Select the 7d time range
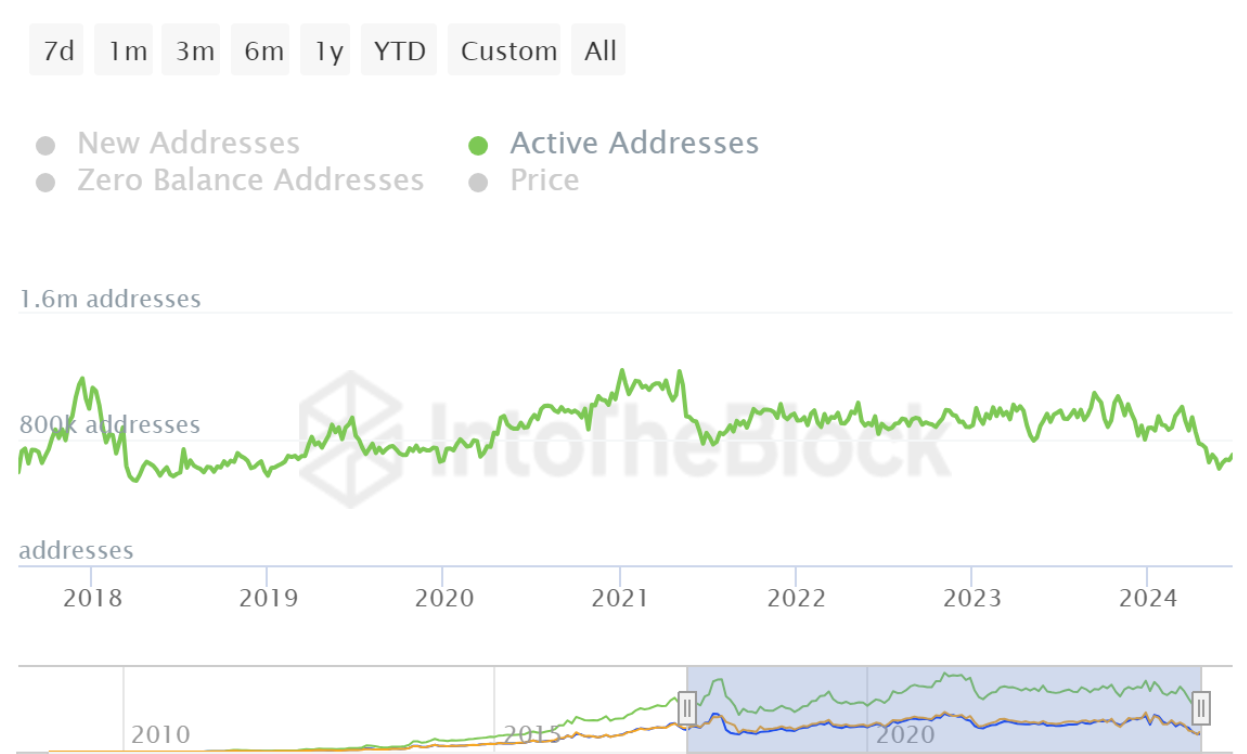This screenshot has height=754, width=1247. pyautogui.click(x=59, y=51)
